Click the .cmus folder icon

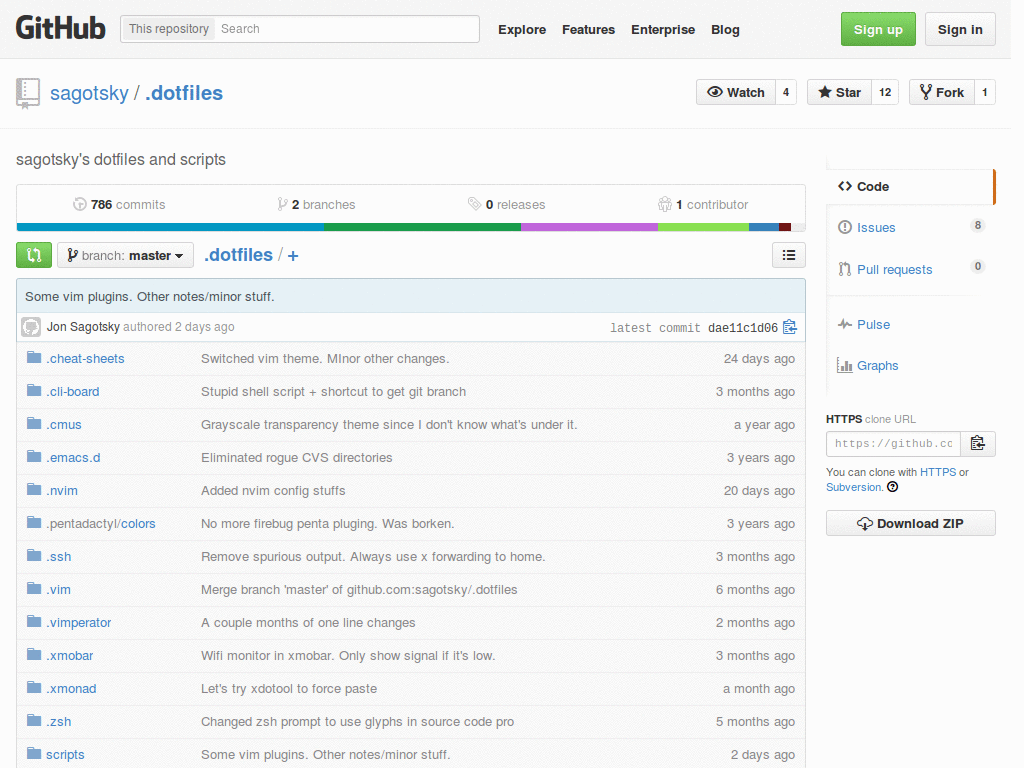(34, 423)
